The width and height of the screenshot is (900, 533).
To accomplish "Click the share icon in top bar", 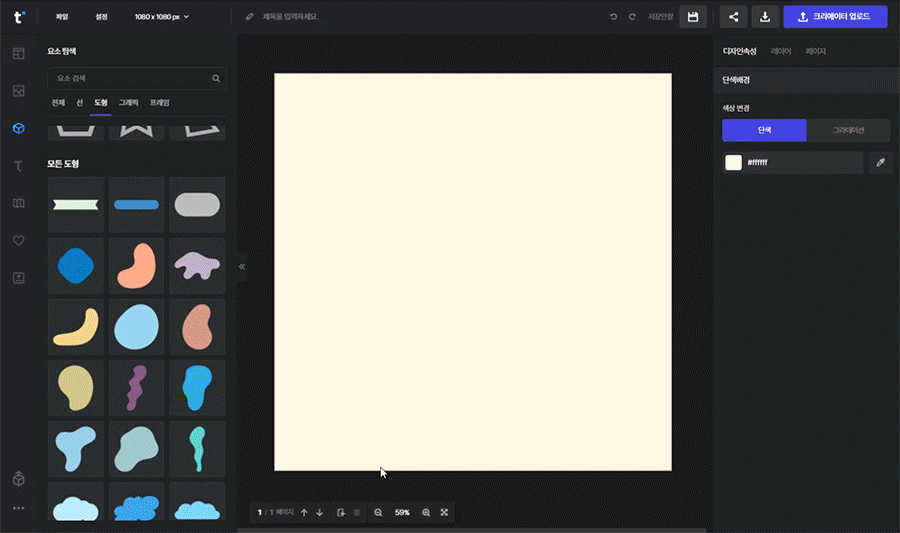I will (x=733, y=17).
